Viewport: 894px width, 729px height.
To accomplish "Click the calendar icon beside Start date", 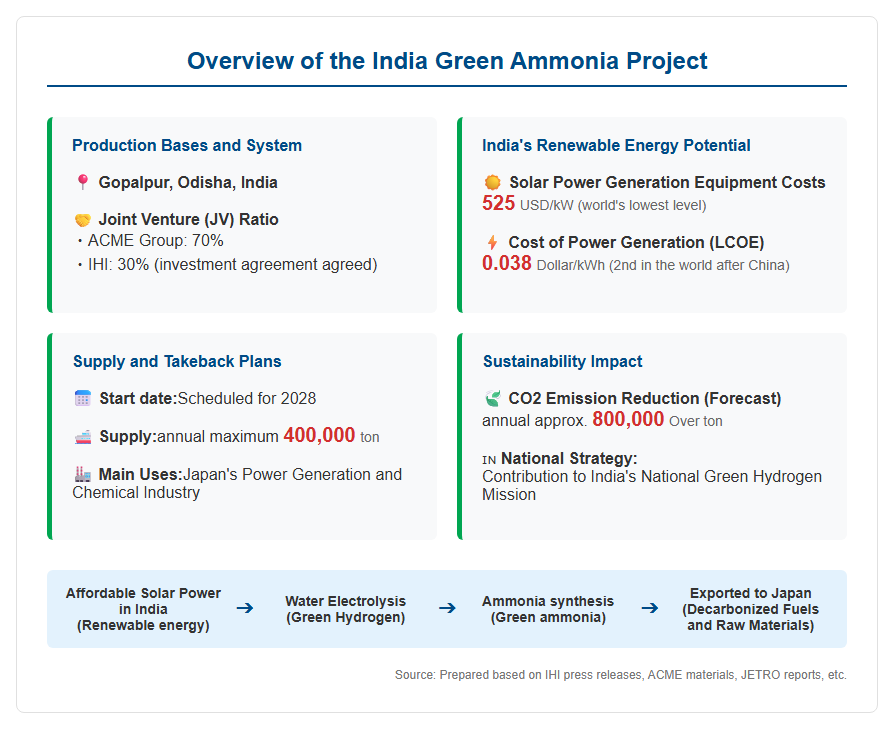I will point(83,398).
